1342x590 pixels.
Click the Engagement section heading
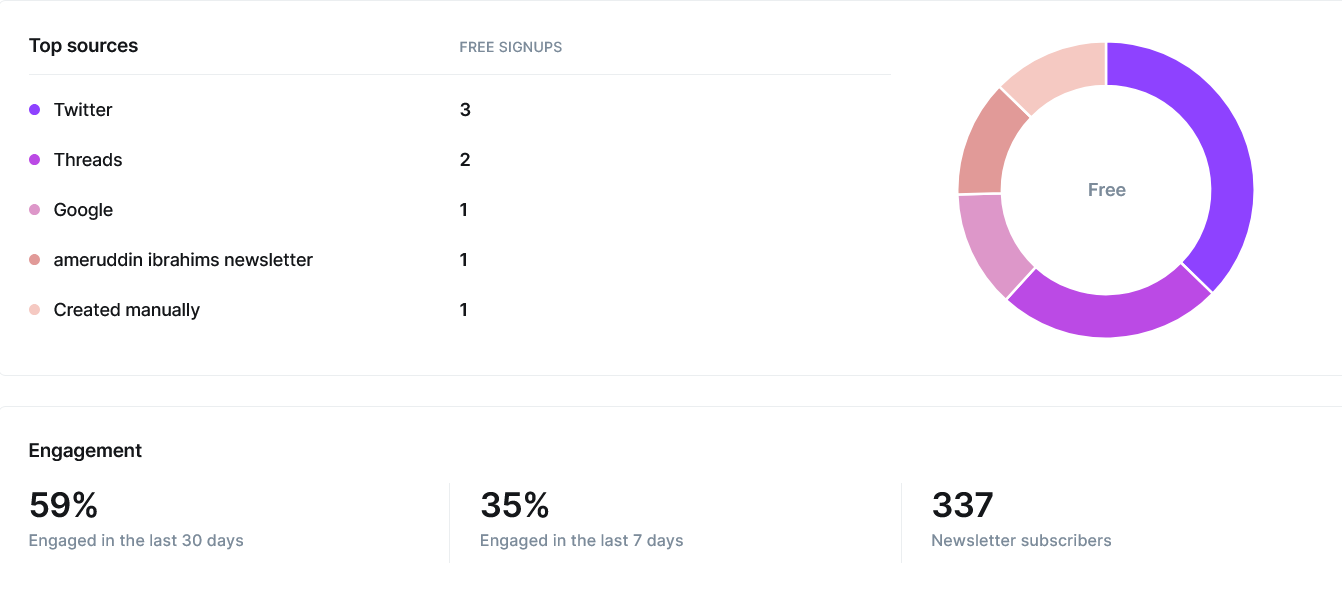tap(85, 451)
